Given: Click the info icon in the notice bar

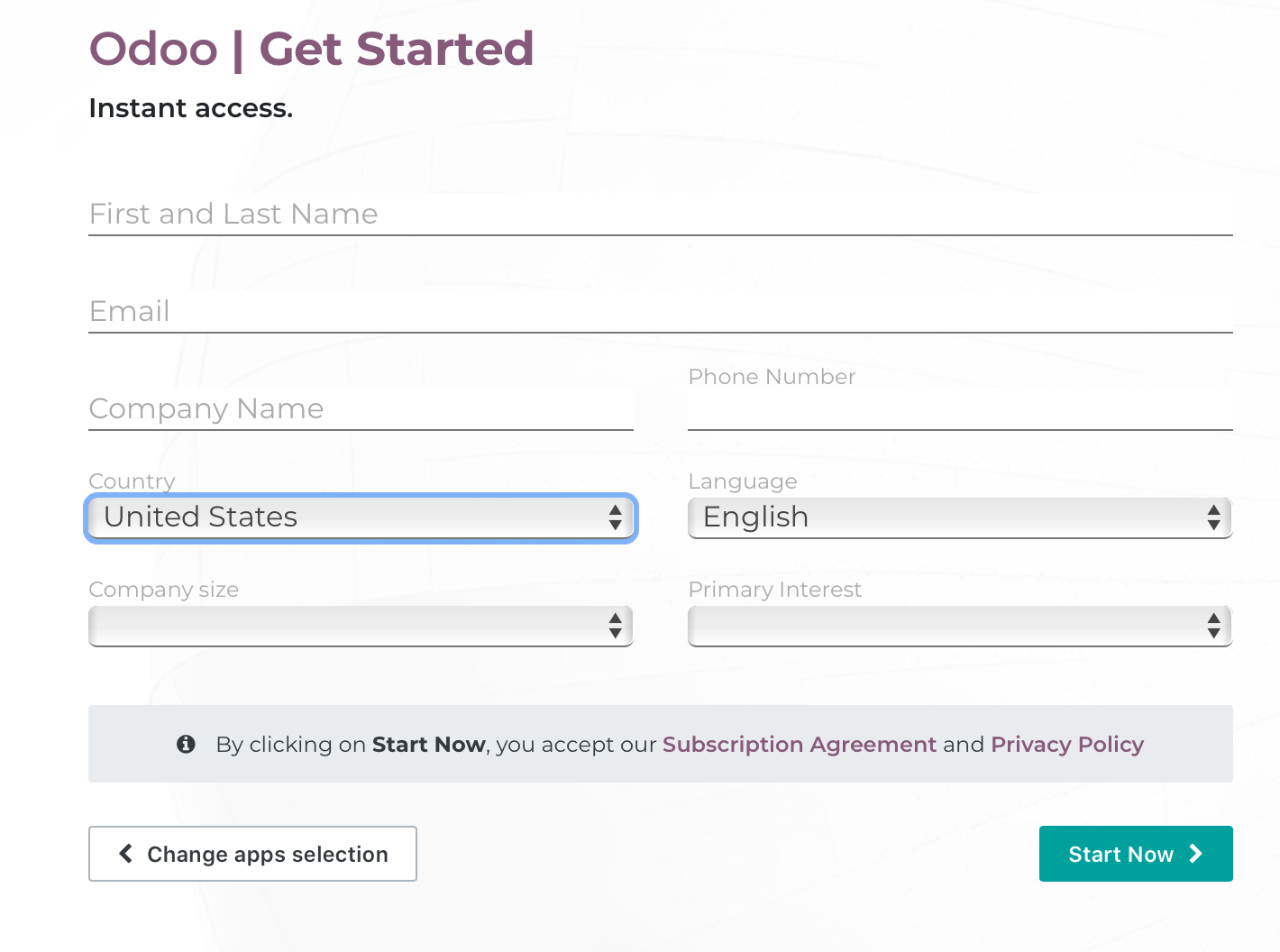Looking at the screenshot, I should pos(187,744).
